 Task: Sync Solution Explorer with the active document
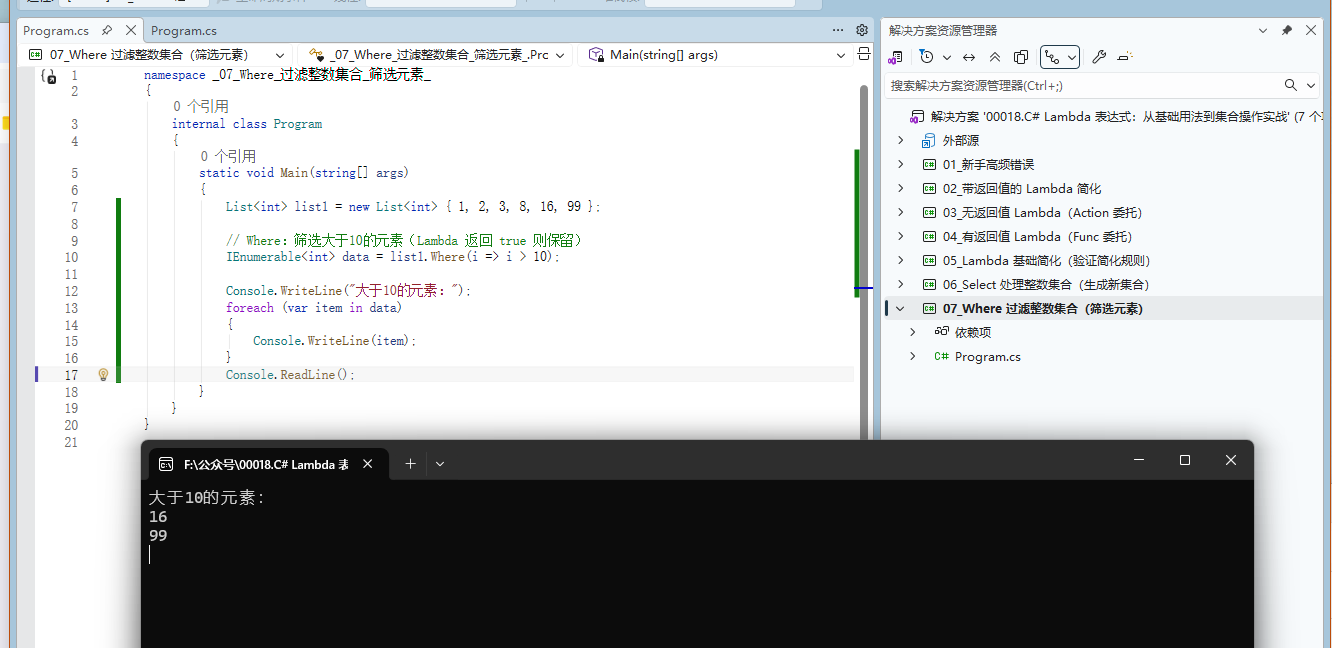tap(969, 57)
